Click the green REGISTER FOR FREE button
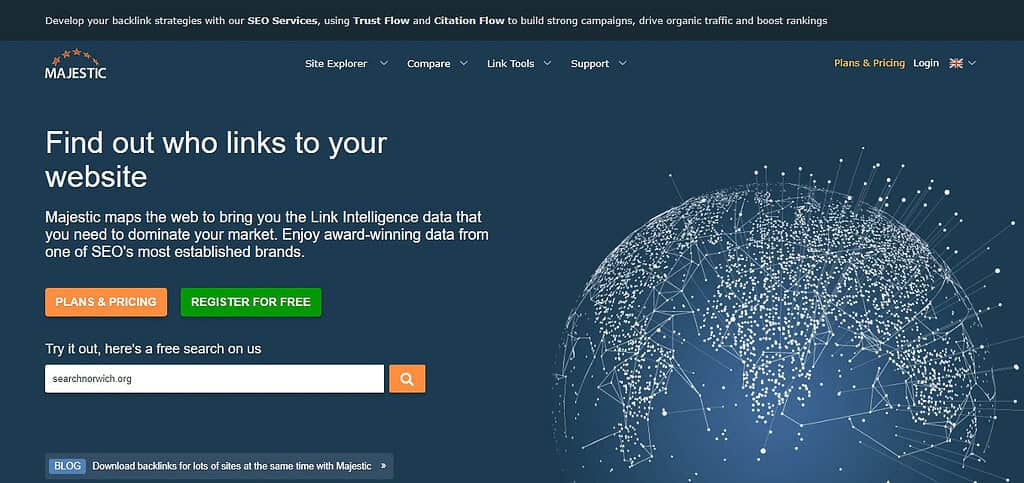The image size is (1024, 483). coord(251,302)
